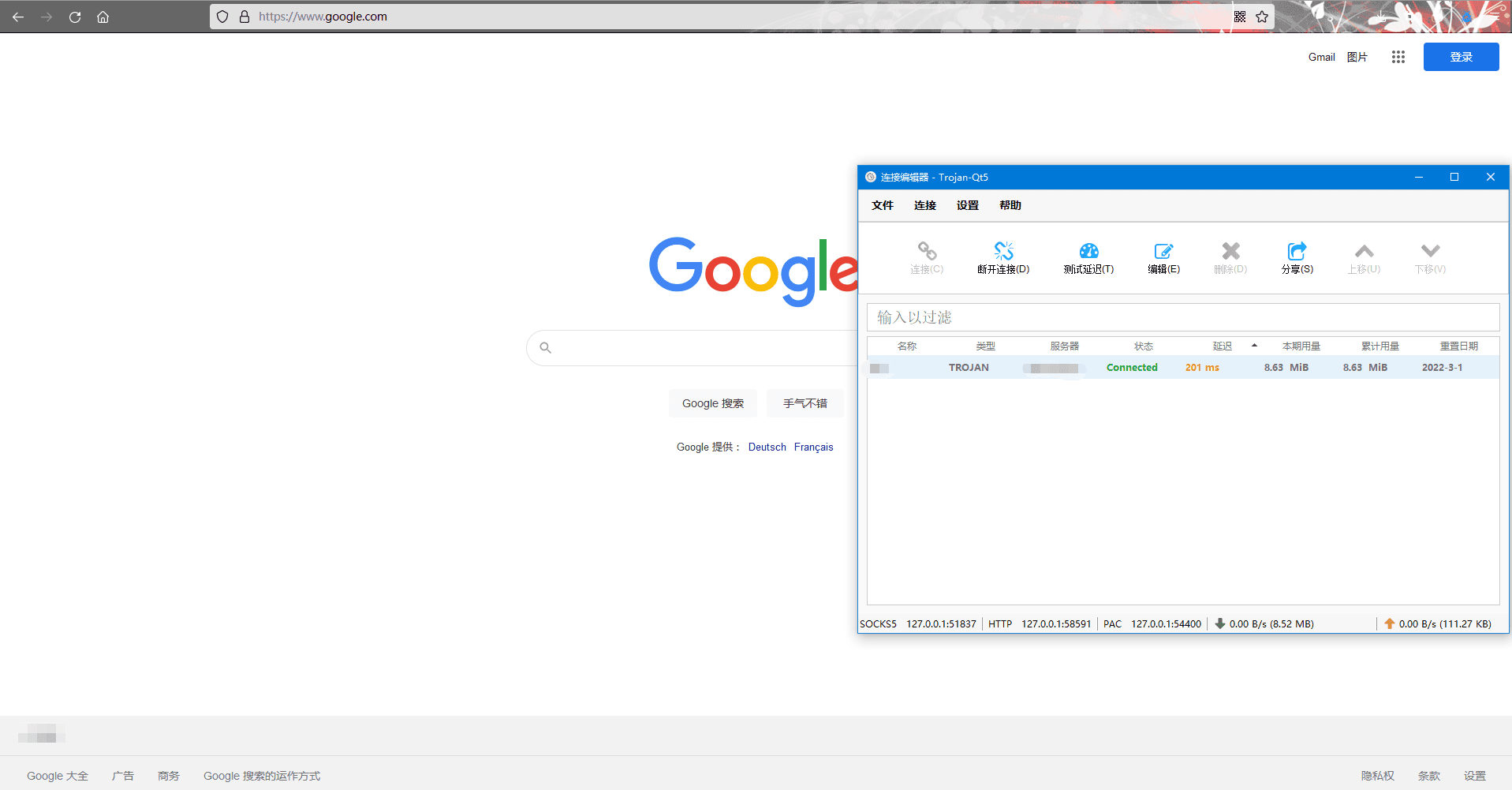Open Google 搜索的运作方式 link
Screen dimensions: 1512x790
tap(262, 776)
